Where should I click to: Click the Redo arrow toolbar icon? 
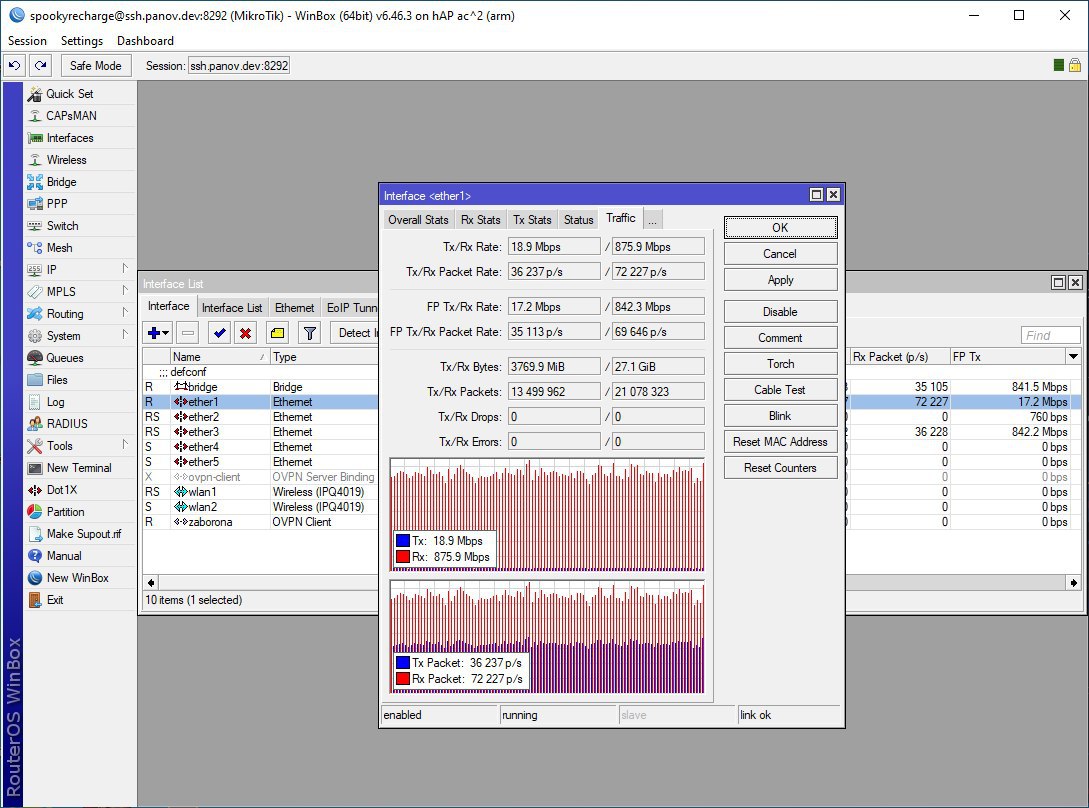point(41,65)
